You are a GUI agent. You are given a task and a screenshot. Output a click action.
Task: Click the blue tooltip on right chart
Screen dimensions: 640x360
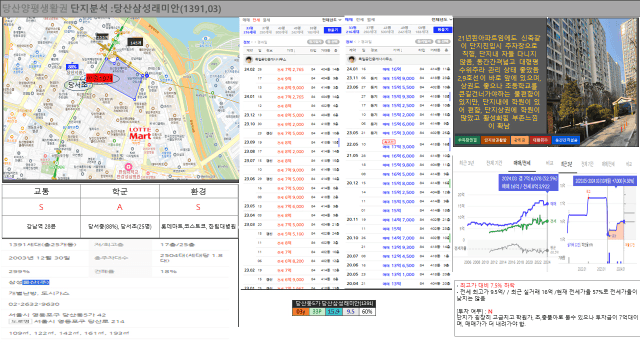click(x=604, y=181)
